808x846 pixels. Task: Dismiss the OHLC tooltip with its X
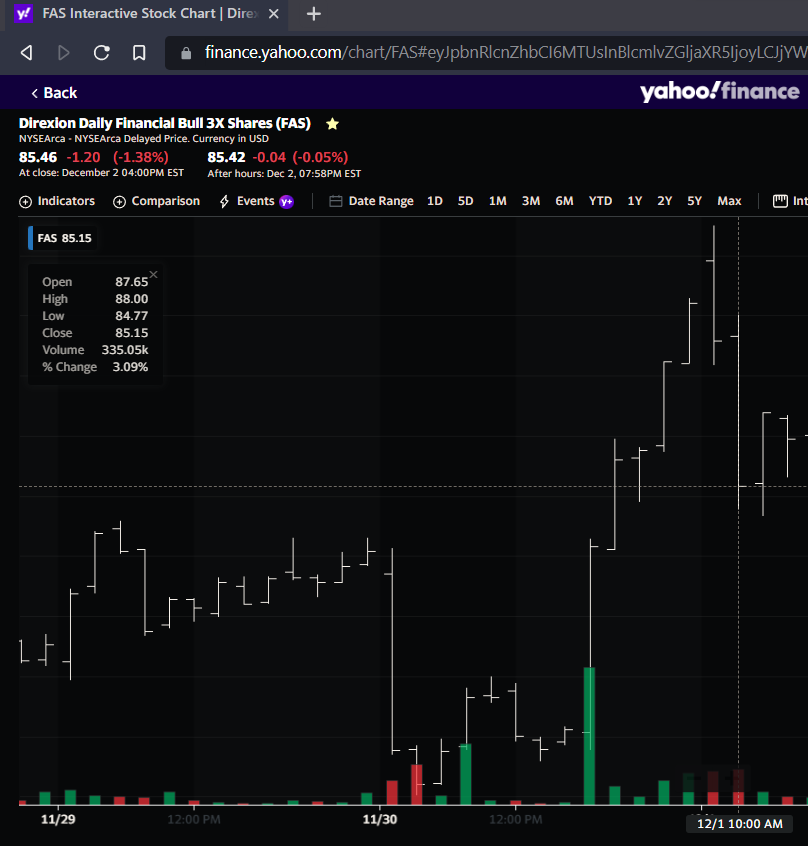[x=153, y=273]
